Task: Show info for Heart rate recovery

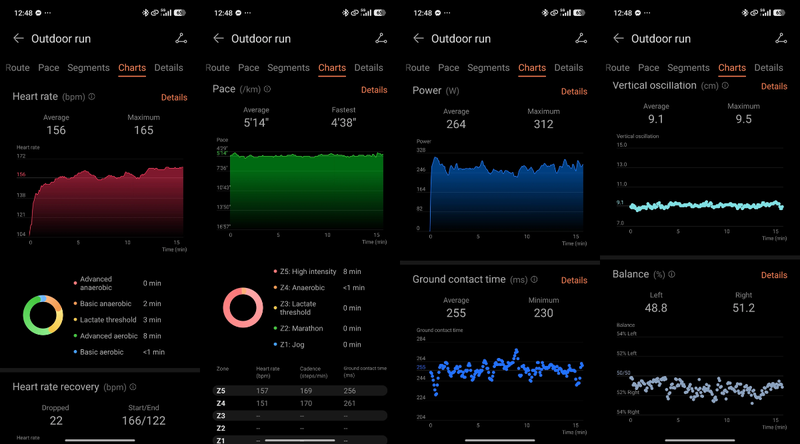Action: [x=133, y=387]
